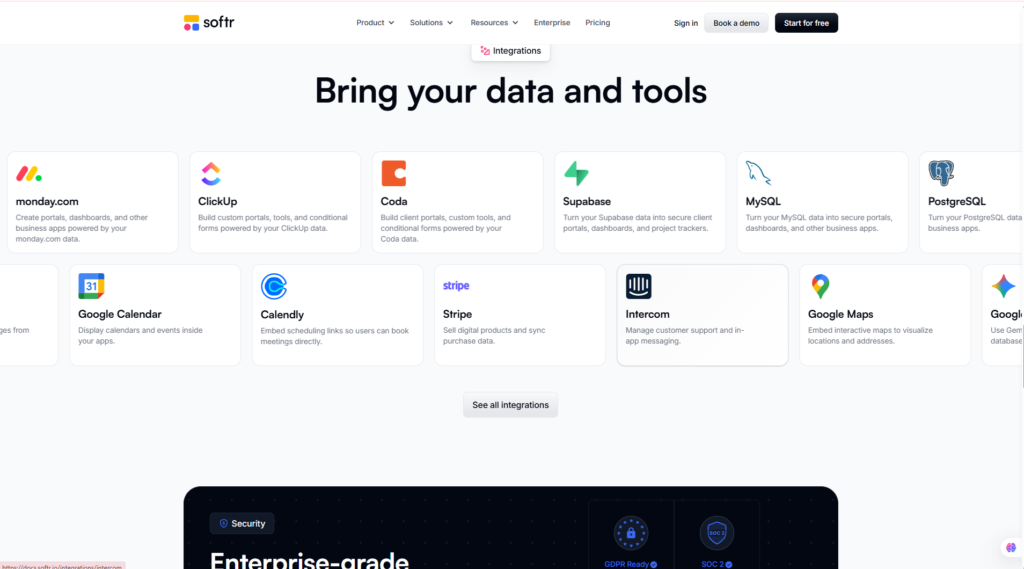Click 'Build custom portals' ClickUp description
This screenshot has width=1024, height=569.
(x=272, y=223)
